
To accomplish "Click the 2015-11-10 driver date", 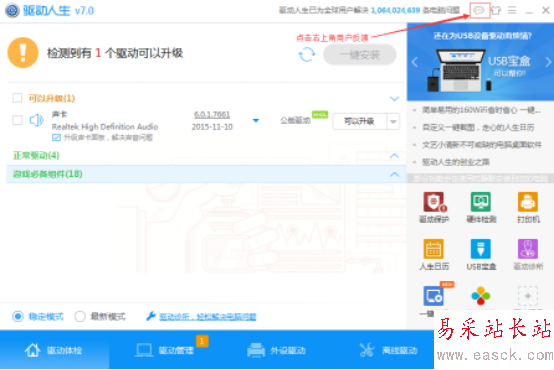I will [212, 127].
